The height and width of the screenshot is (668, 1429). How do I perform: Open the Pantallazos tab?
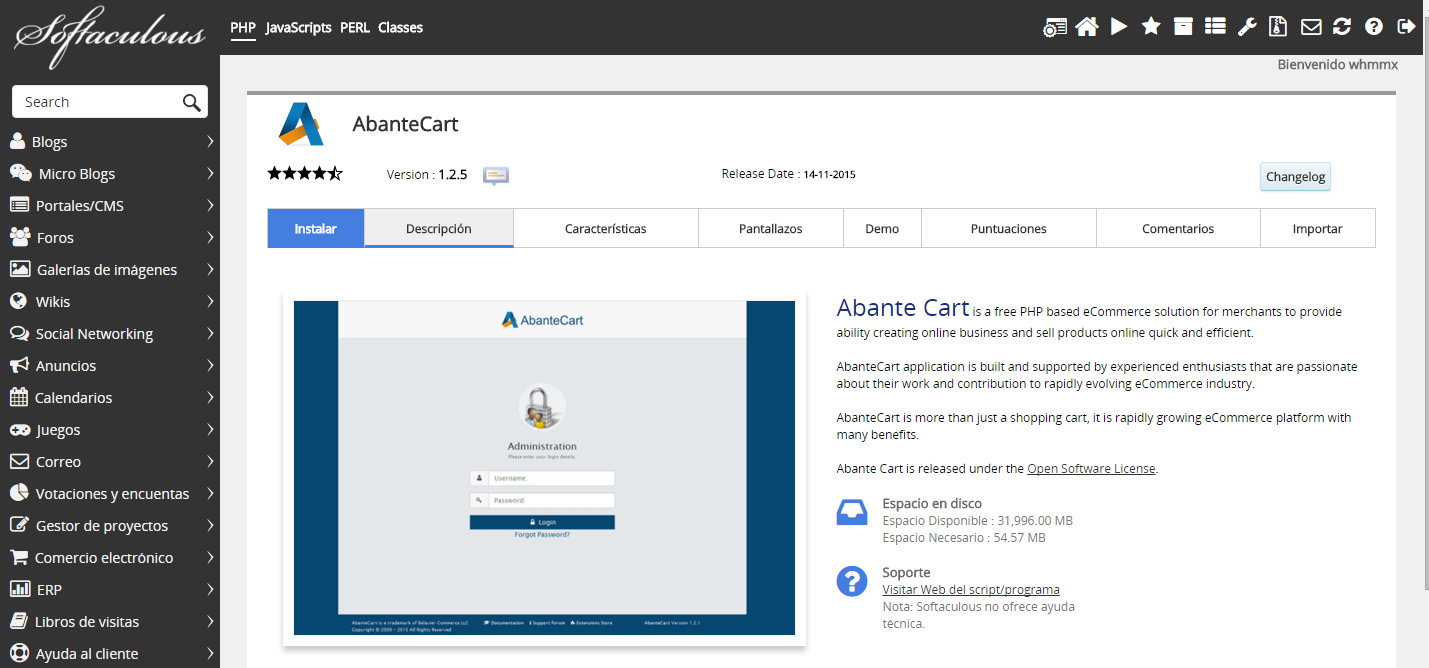pyautogui.click(x=770, y=229)
